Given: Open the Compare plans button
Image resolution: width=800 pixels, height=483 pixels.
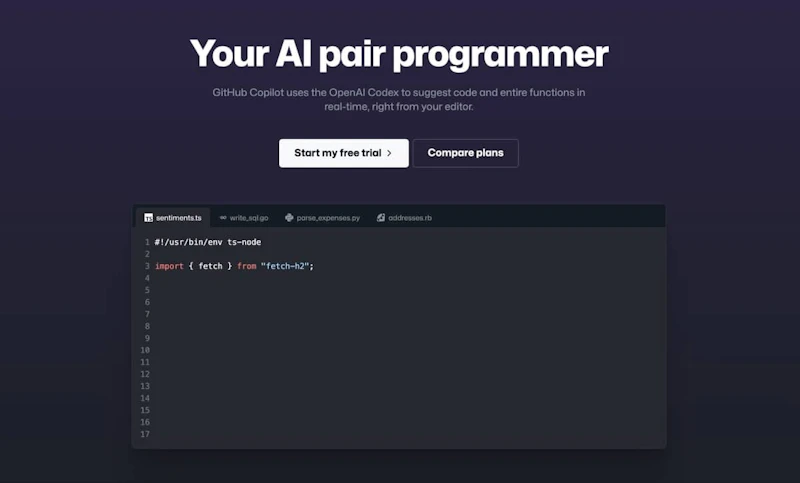Looking at the screenshot, I should (x=465, y=153).
